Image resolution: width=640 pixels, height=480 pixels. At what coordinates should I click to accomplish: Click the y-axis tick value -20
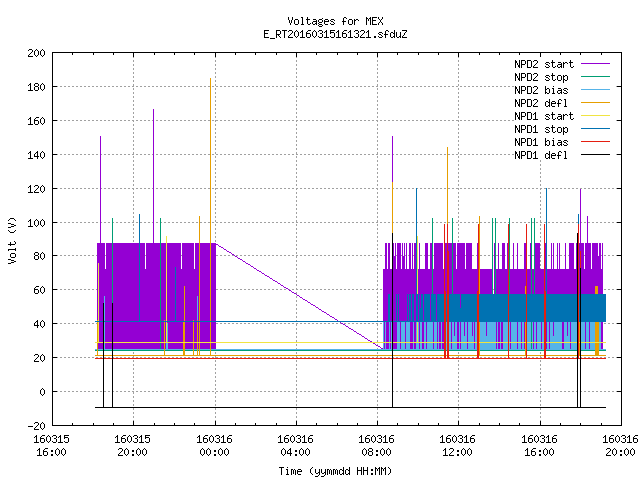[x=36, y=426]
